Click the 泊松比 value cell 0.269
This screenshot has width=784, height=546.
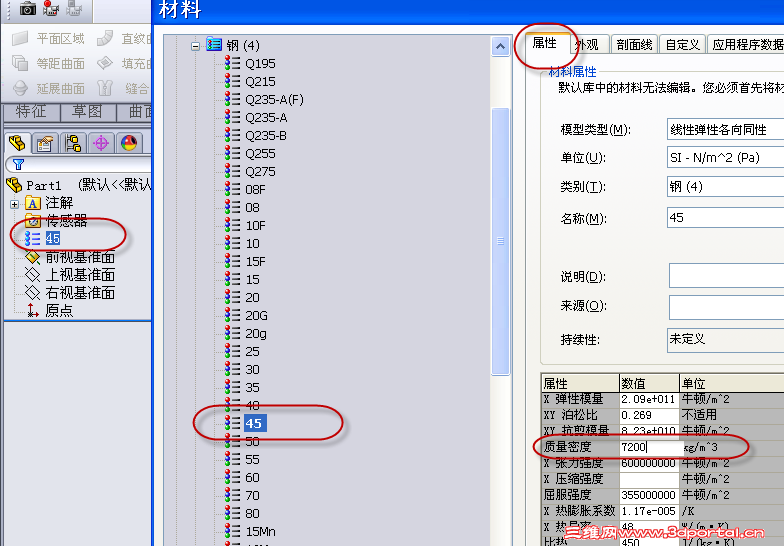coord(649,415)
